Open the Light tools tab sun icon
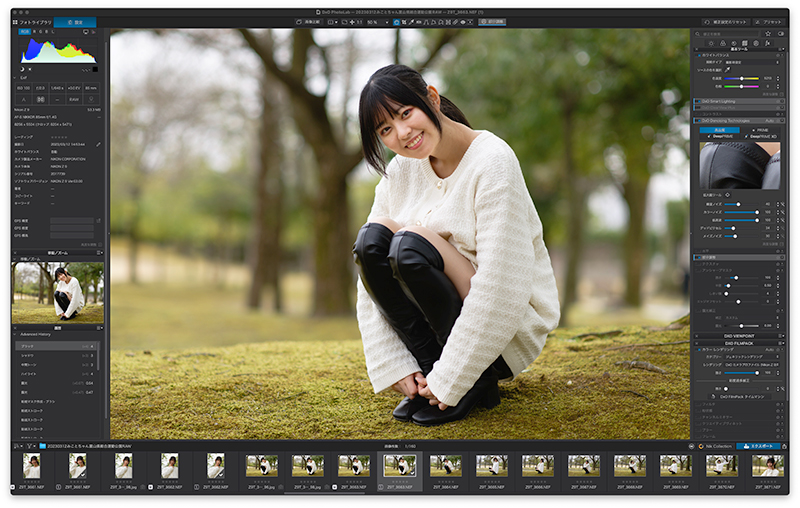Image resolution: width=800 pixels, height=508 pixels. coord(712,43)
